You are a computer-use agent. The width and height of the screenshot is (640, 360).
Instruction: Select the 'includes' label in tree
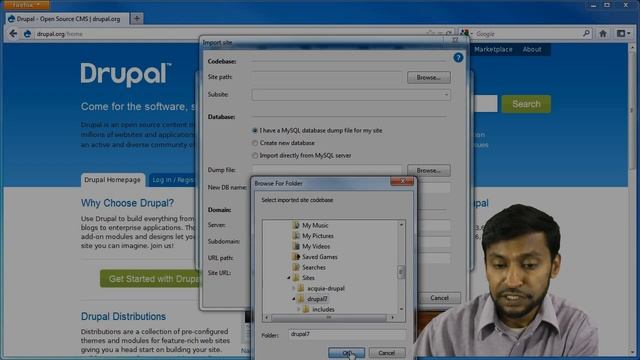coord(323,309)
